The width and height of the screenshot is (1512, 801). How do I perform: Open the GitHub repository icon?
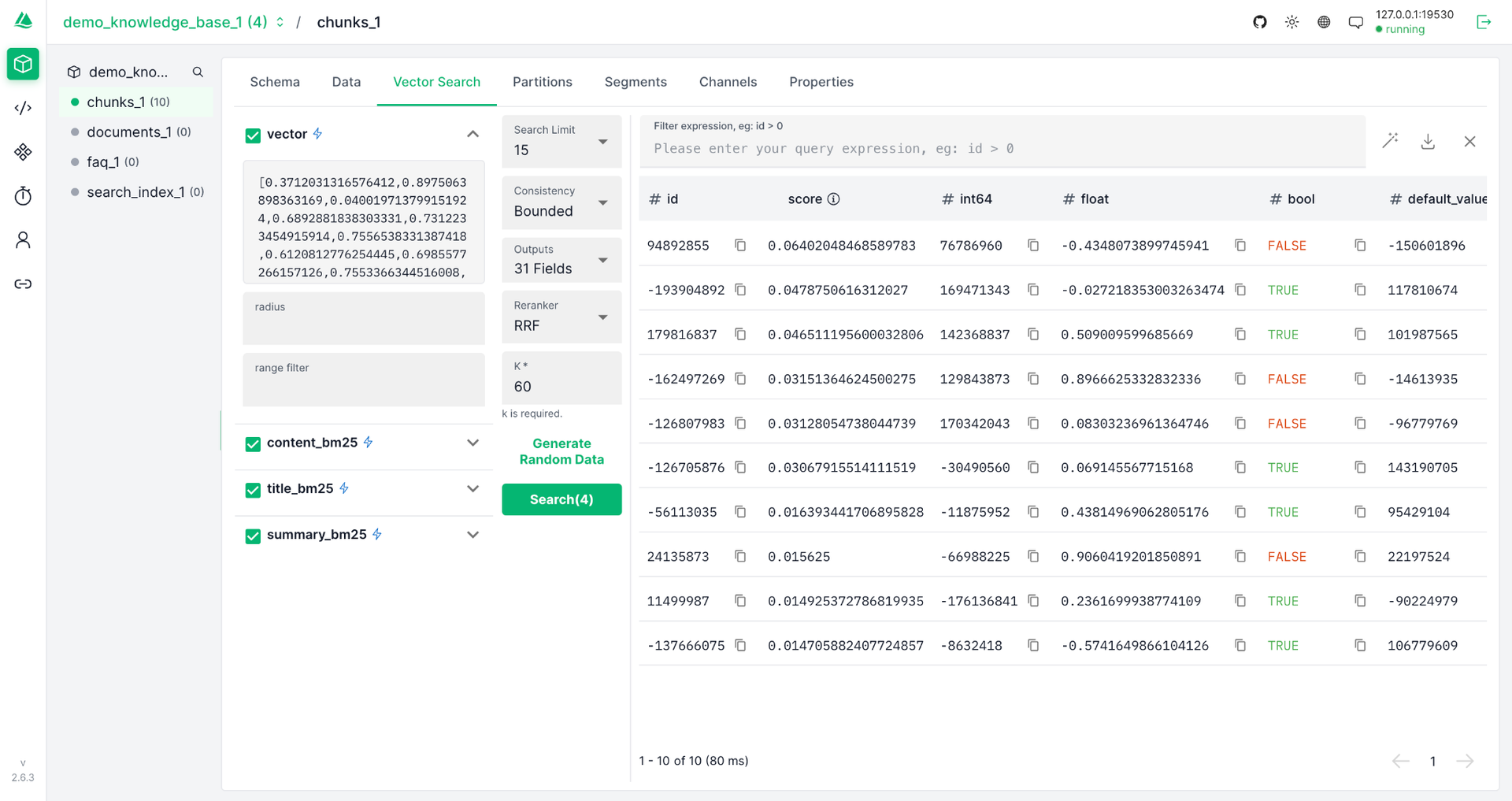tap(1258, 22)
